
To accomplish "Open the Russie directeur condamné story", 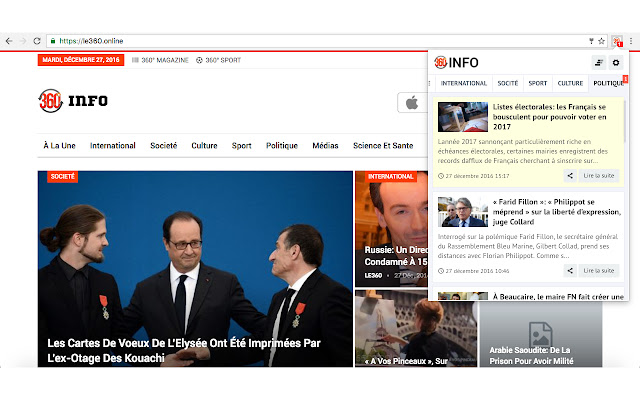I will (396, 256).
